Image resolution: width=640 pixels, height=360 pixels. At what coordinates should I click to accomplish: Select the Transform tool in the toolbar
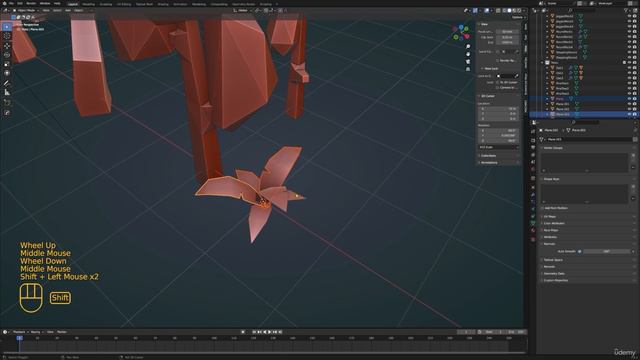(7, 73)
